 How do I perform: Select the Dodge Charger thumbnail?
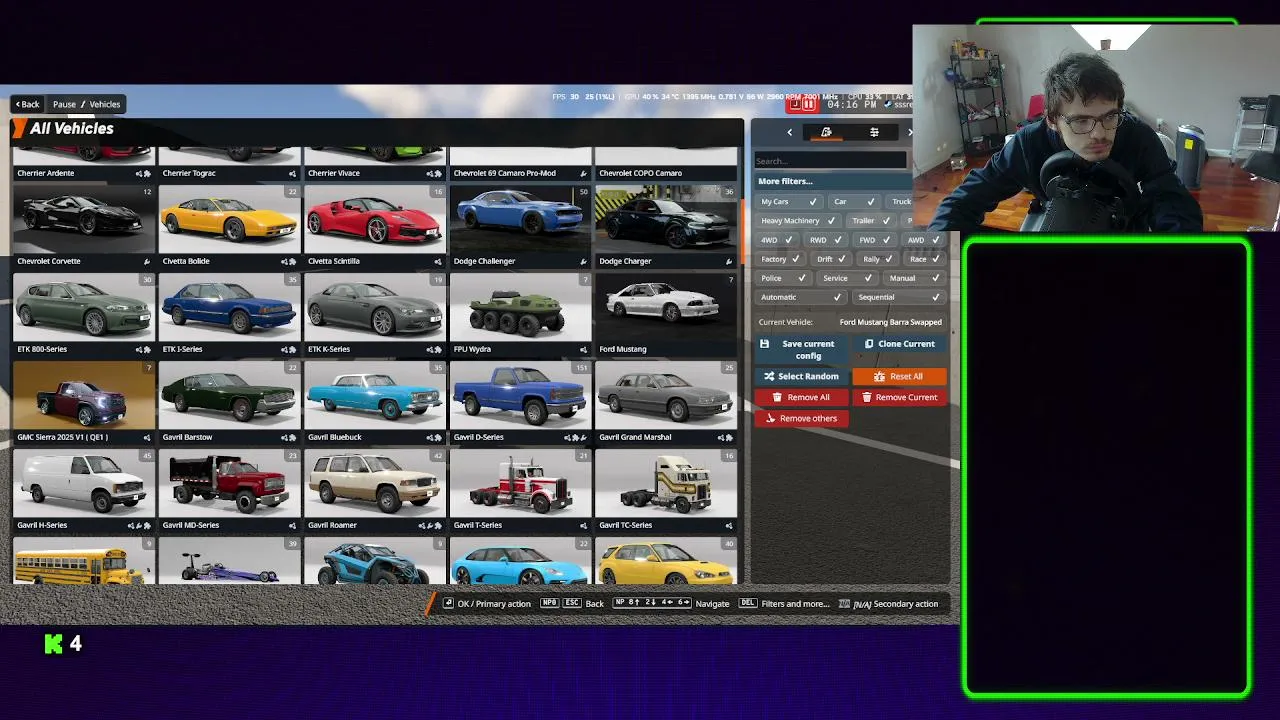pyautogui.click(x=666, y=220)
